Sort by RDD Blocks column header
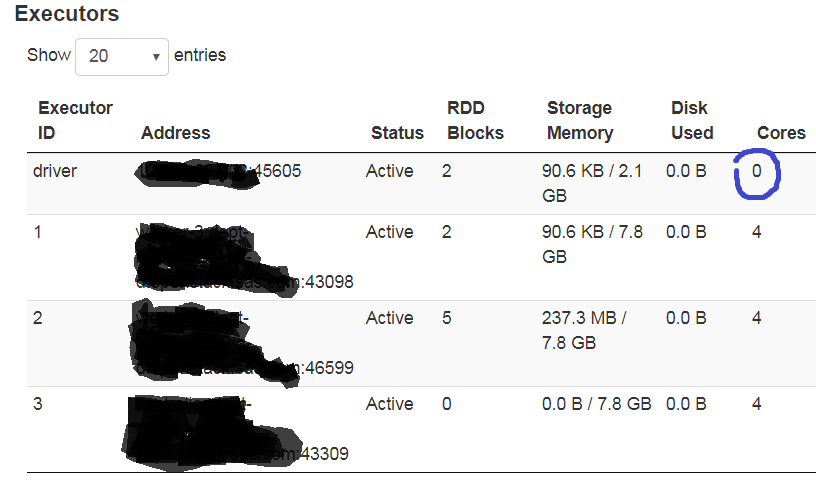 click(475, 120)
